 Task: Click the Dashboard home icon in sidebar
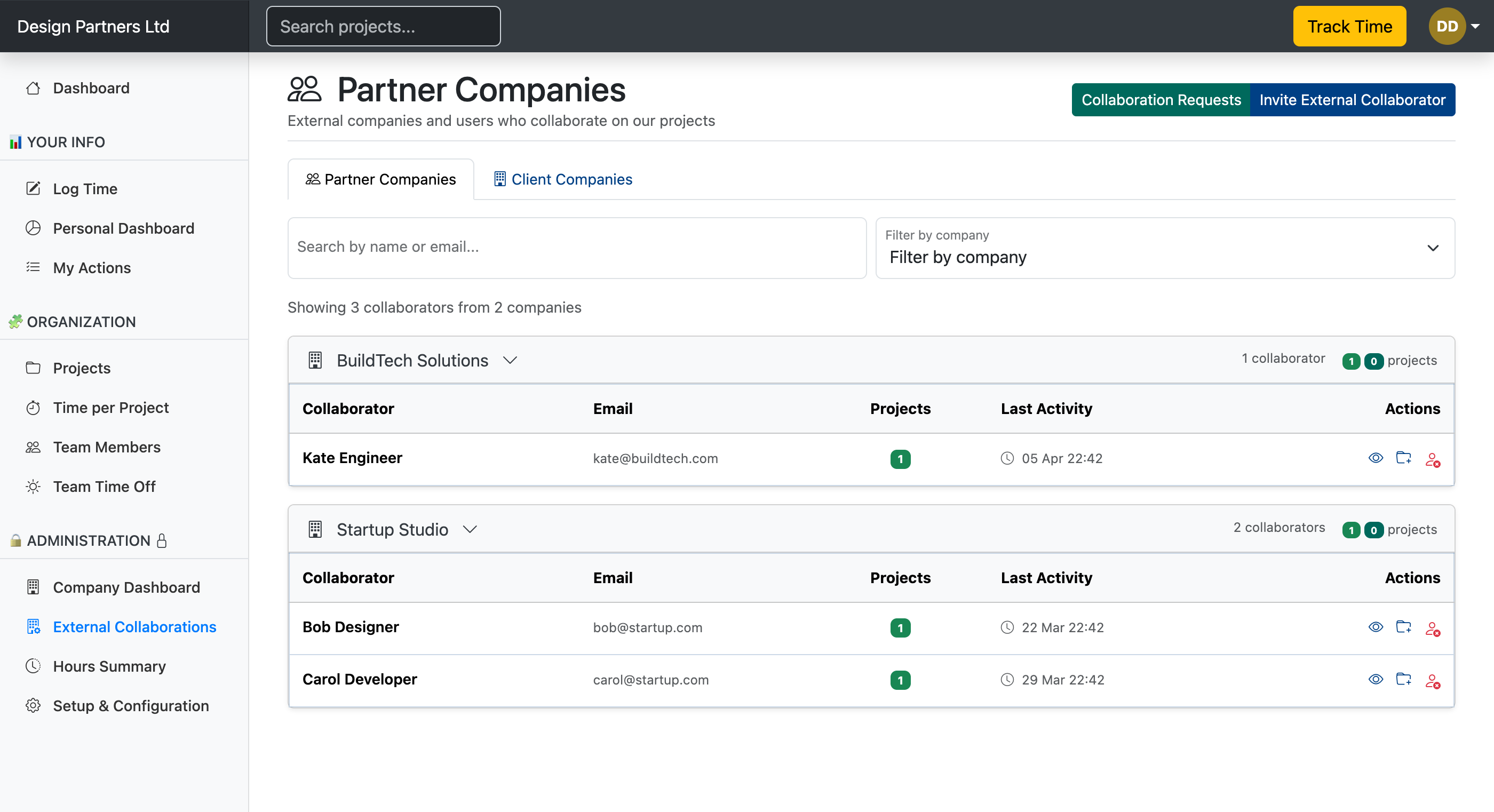(x=33, y=88)
